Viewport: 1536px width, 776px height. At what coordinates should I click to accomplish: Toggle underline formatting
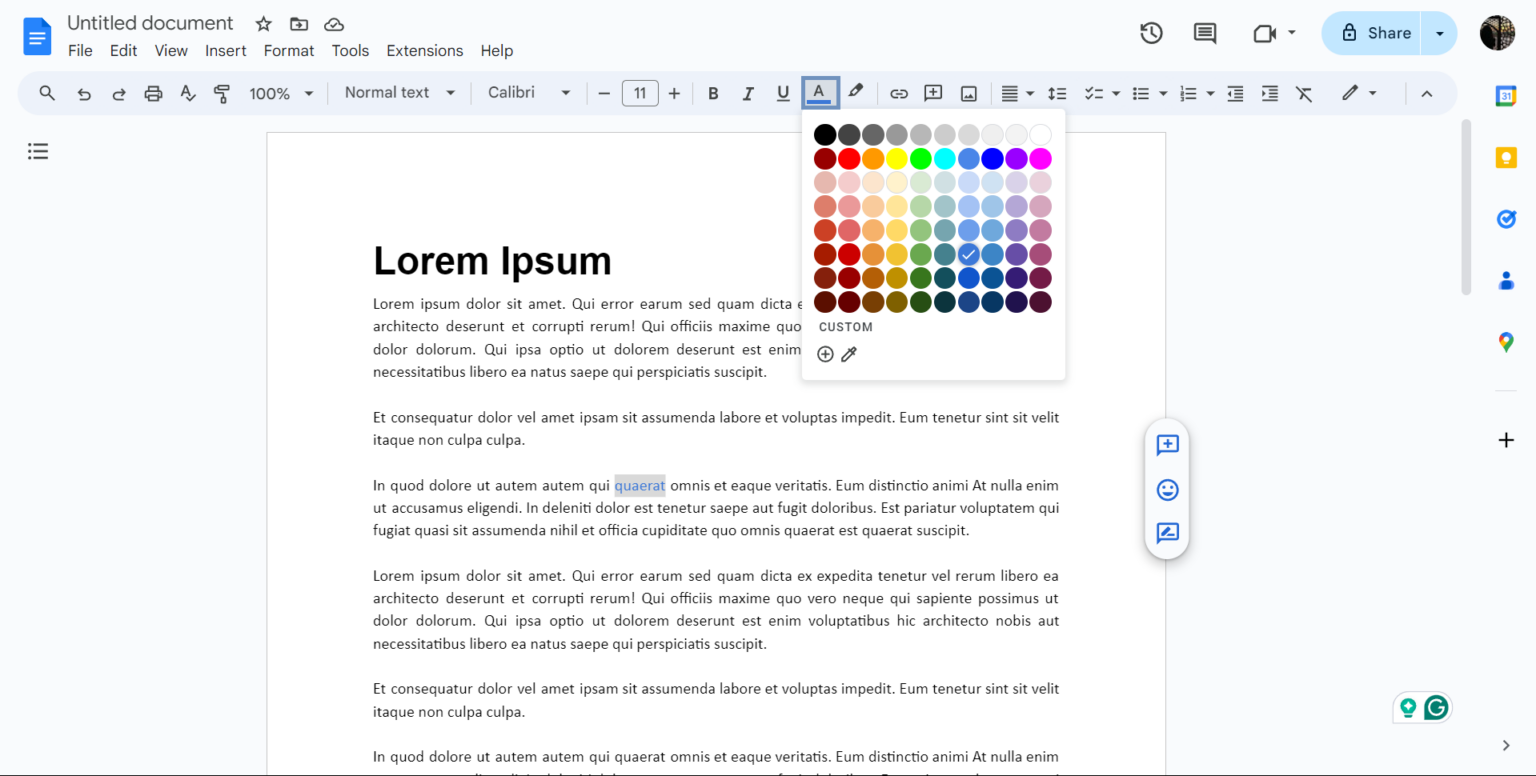click(783, 92)
